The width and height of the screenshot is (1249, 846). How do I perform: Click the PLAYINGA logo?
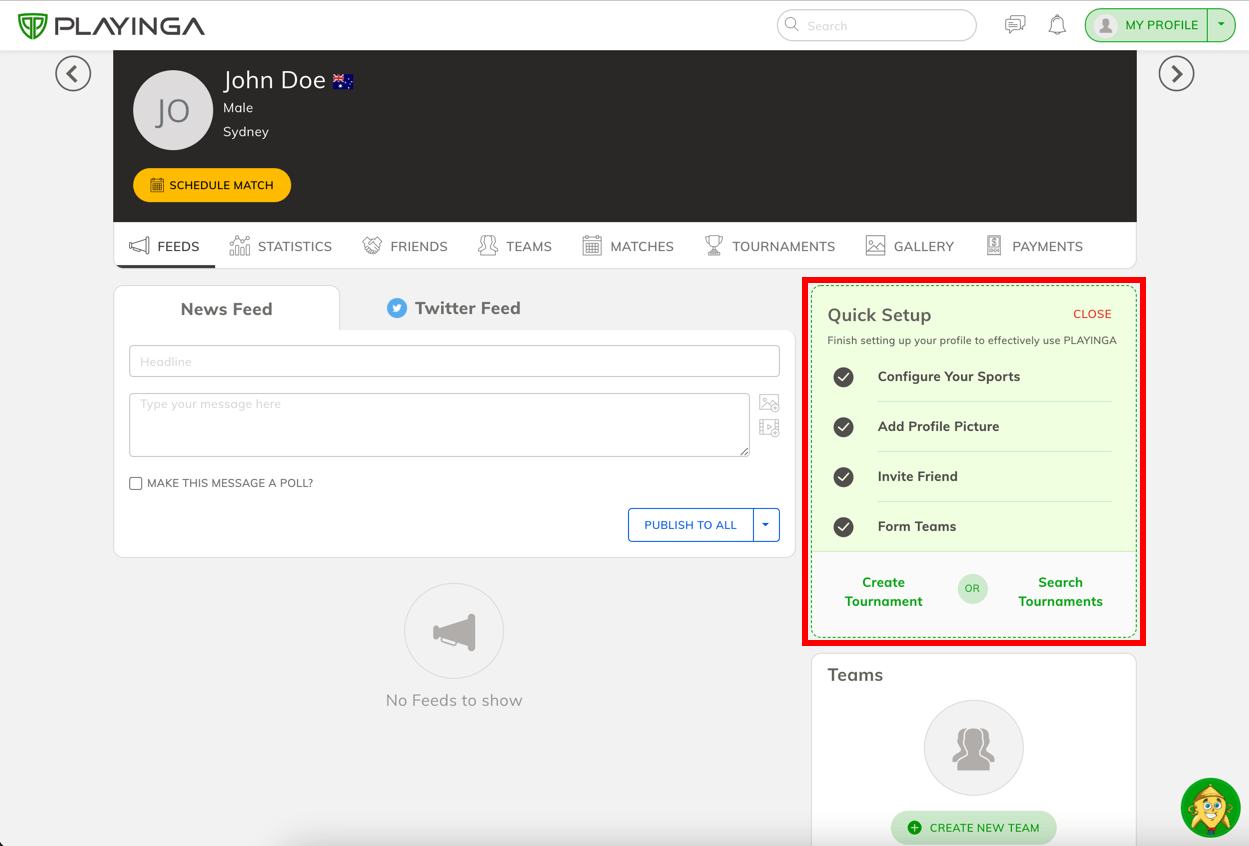pos(111,26)
